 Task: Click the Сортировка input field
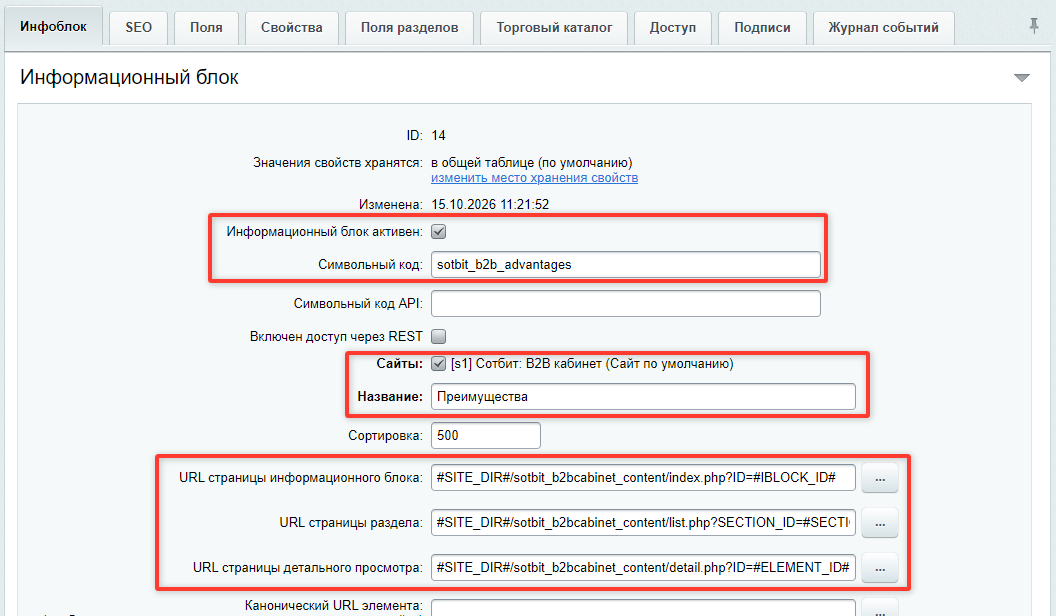486,436
